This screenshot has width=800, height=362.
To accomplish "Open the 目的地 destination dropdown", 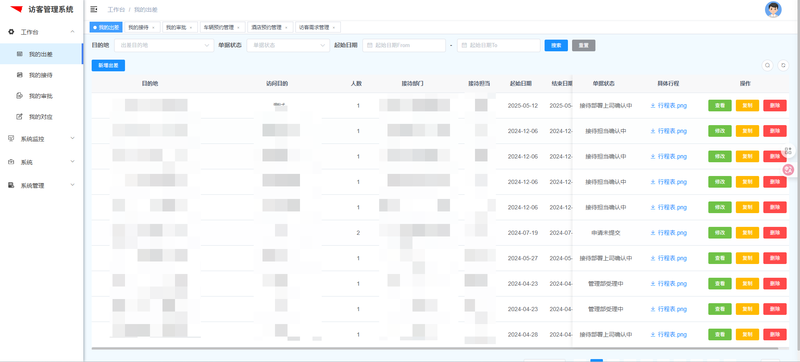I will click(164, 45).
